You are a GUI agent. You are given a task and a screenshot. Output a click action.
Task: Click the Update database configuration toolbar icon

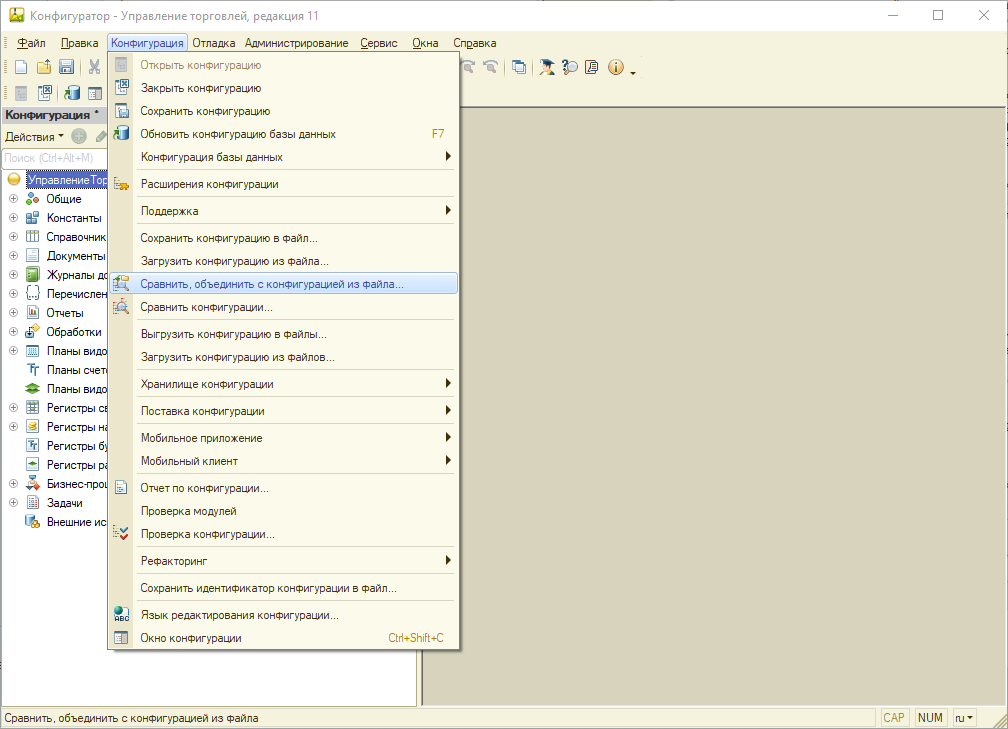72,93
